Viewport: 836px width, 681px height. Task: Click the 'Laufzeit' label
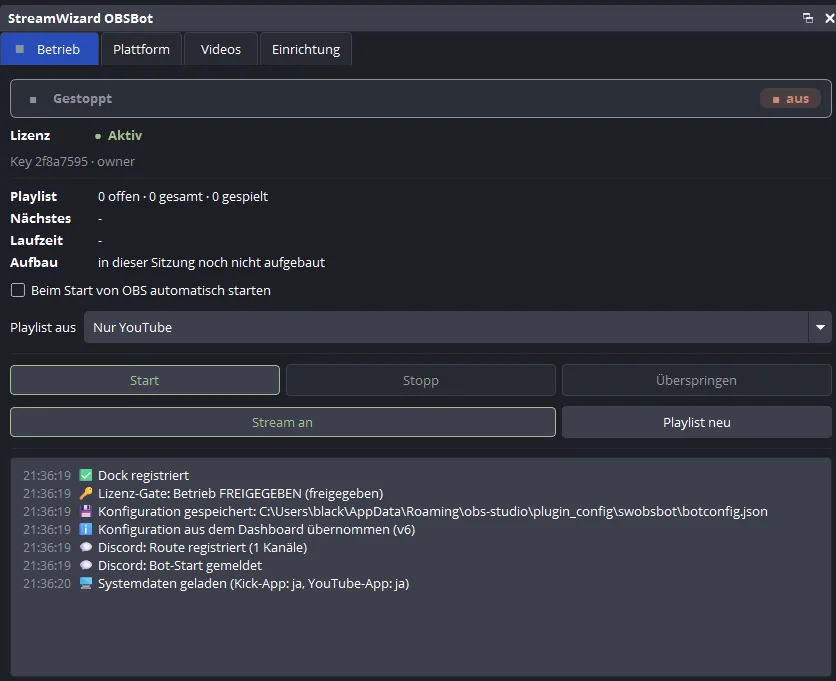tap(36, 241)
